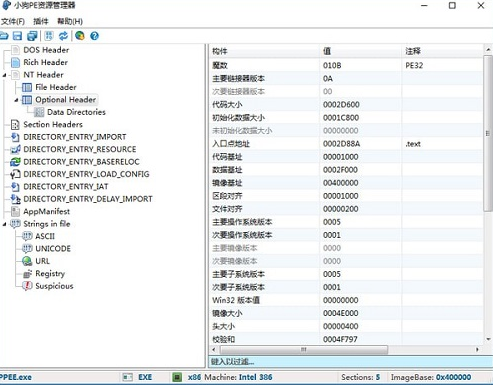493x387 pixels.
Task: Click the horizontal scrollbar left arrow
Action: (214, 350)
